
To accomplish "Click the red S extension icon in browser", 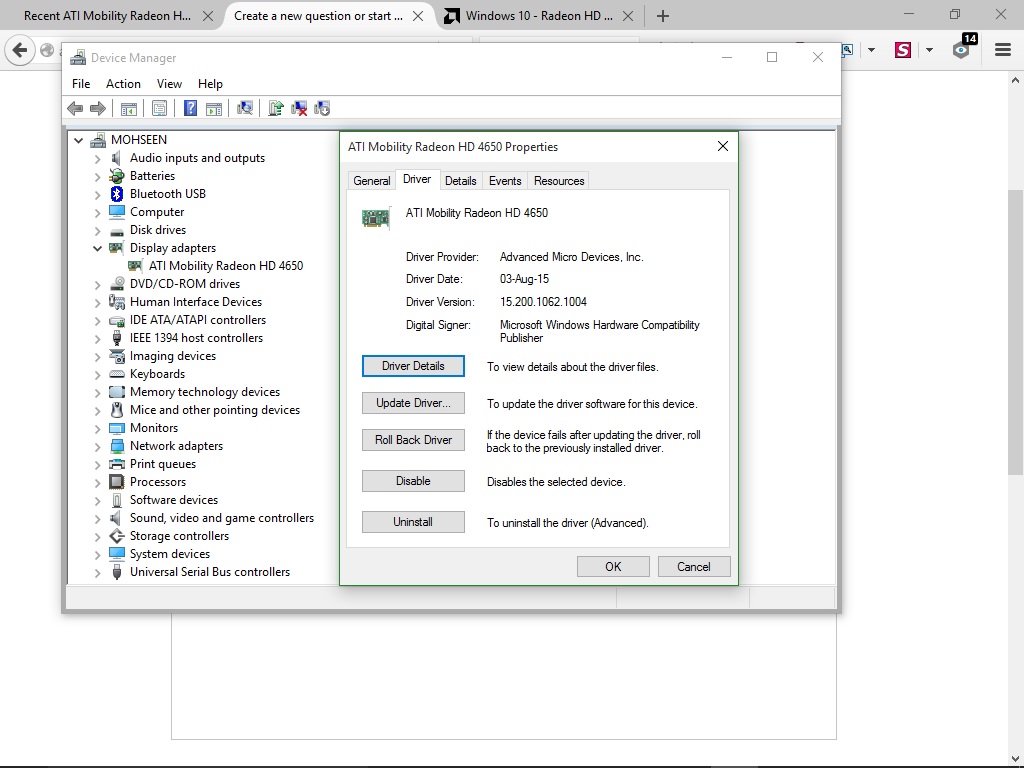I will tap(903, 50).
